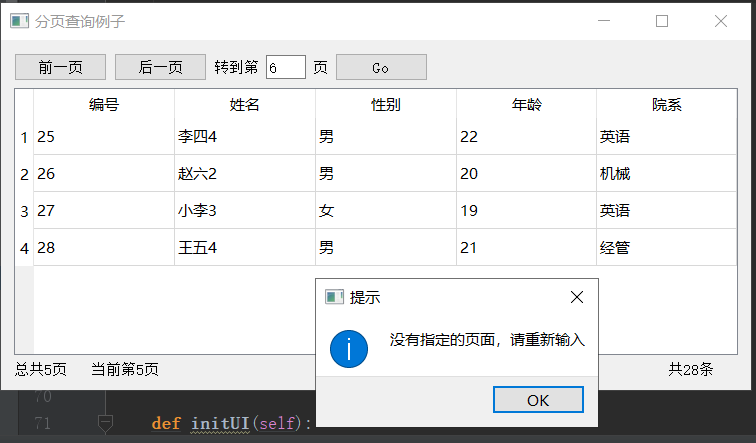
Task: Click the 前一页 previous page button
Action: coord(60,67)
